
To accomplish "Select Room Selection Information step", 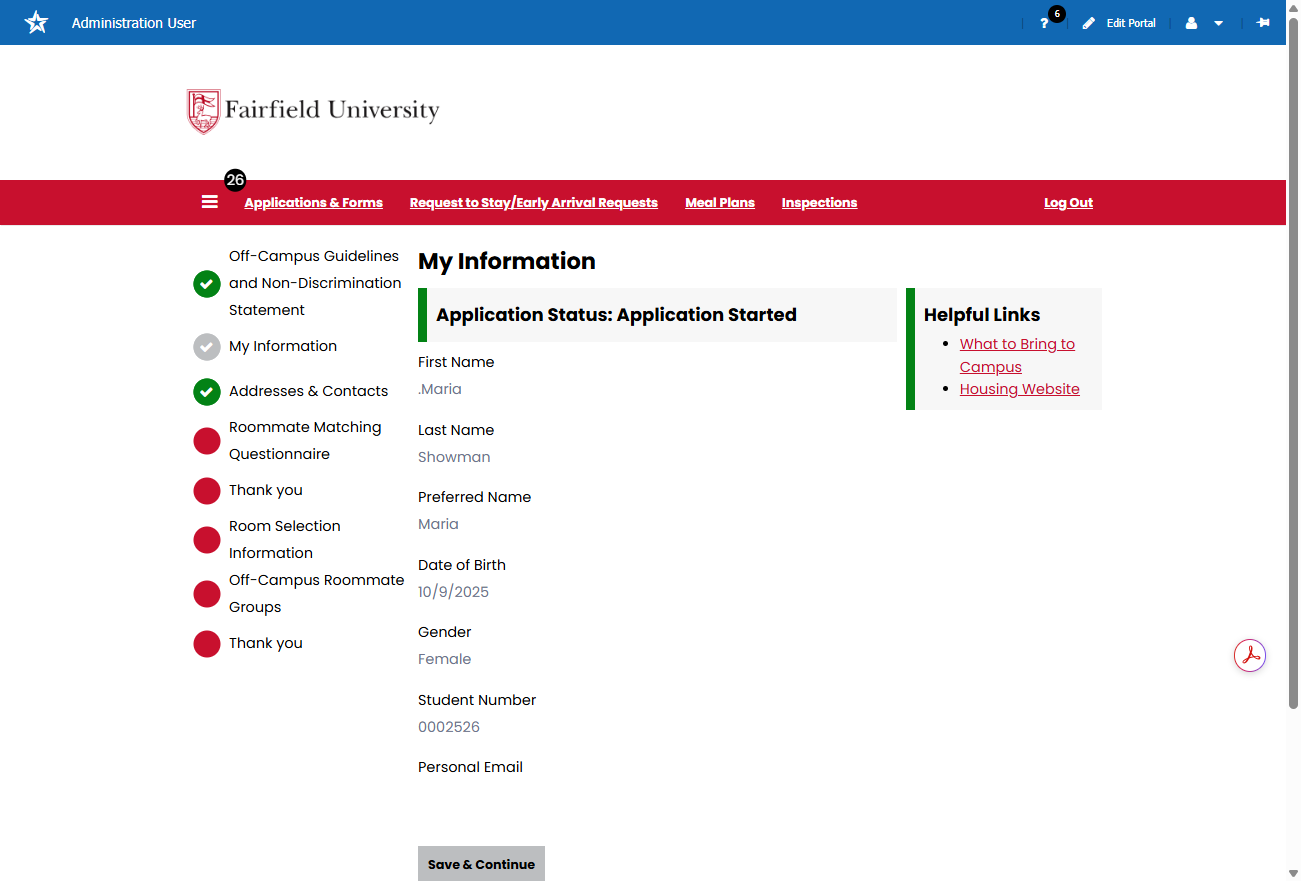I will 285,539.
